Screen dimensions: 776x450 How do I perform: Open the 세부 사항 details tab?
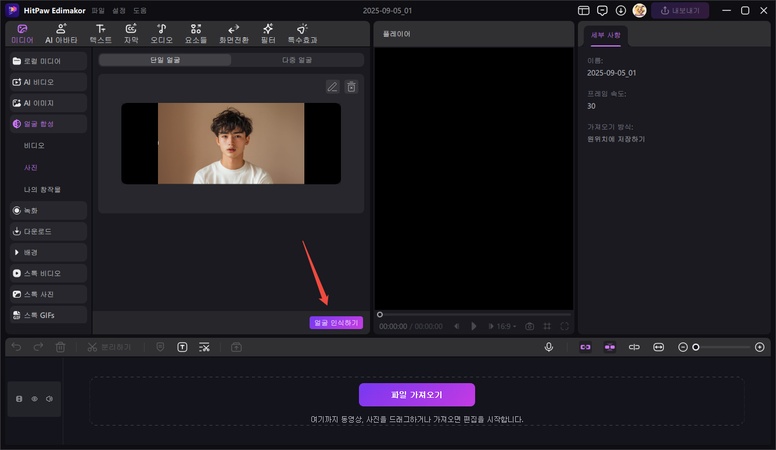click(606, 35)
